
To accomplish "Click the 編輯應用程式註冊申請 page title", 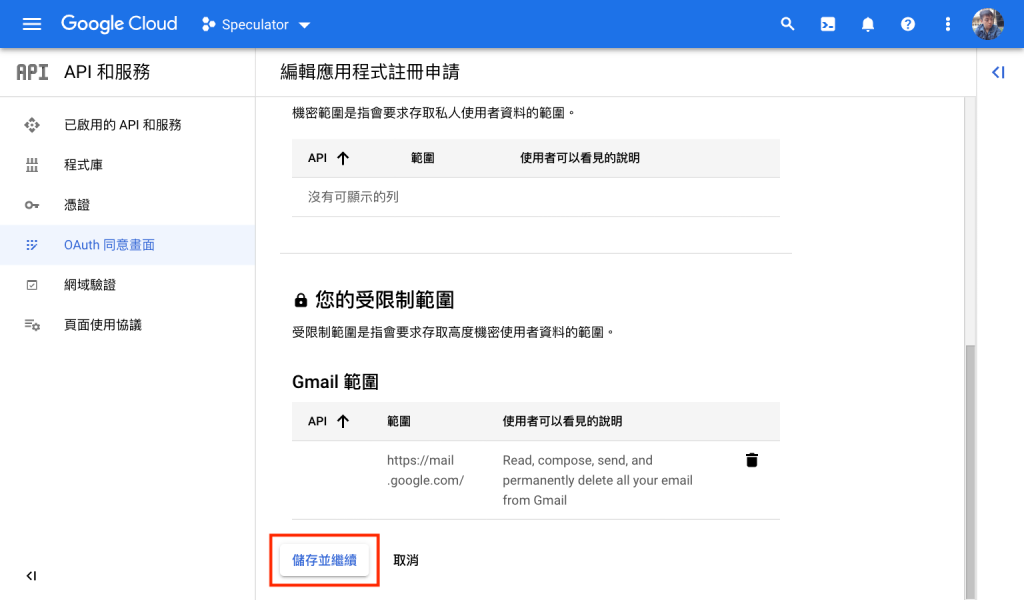I will pyautogui.click(x=370, y=72).
